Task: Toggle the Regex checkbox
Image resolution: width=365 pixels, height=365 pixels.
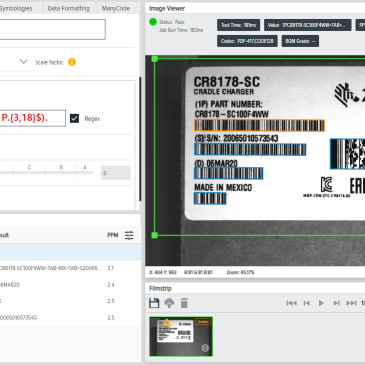Action: [74, 118]
